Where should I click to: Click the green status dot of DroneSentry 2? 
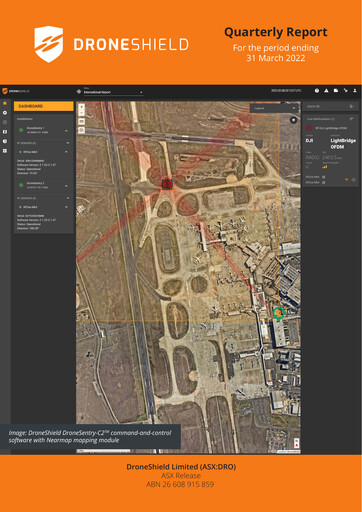[21, 185]
